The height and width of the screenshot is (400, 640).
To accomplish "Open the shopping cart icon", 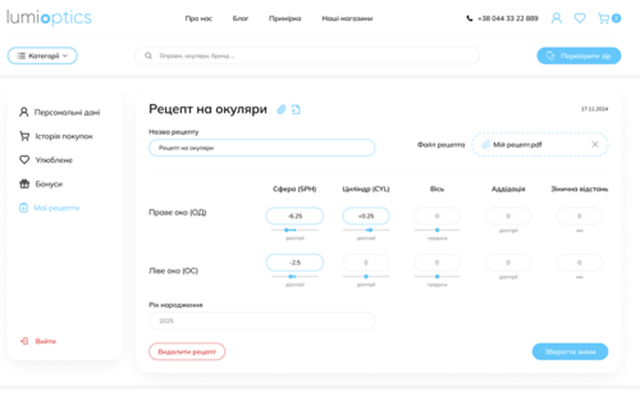I will coord(604,18).
